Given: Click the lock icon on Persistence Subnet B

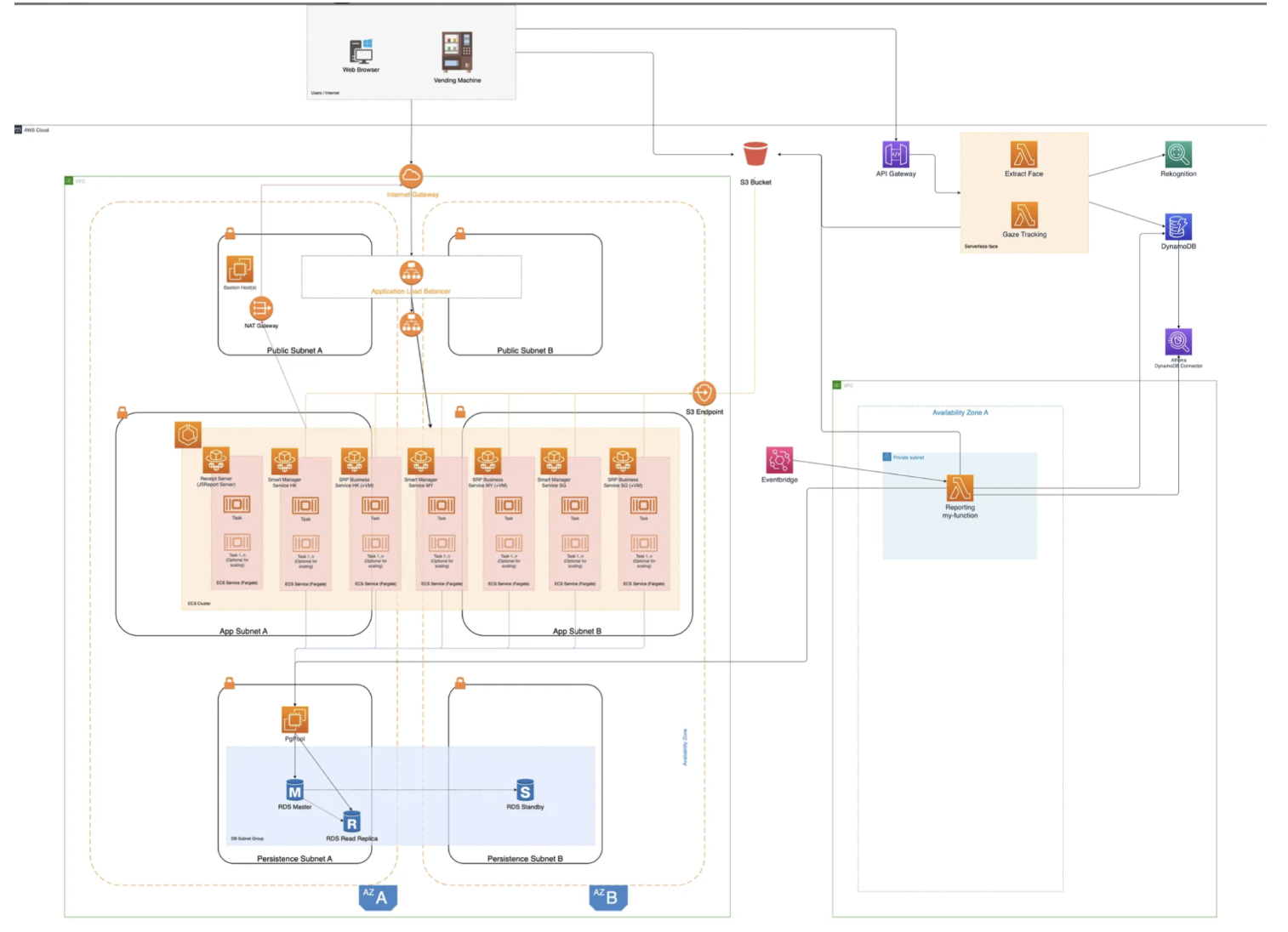Looking at the screenshot, I should pos(460,683).
